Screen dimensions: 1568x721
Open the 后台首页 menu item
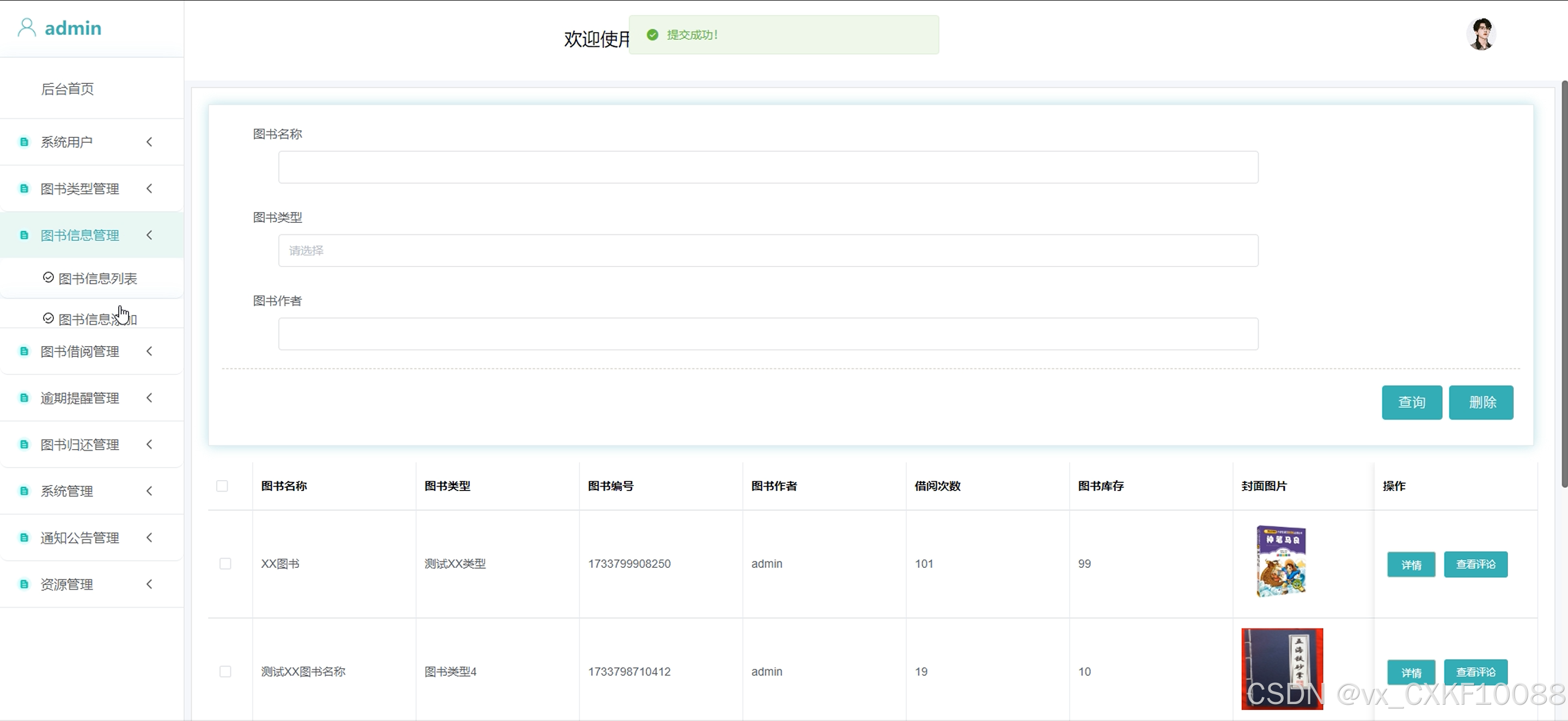68,89
